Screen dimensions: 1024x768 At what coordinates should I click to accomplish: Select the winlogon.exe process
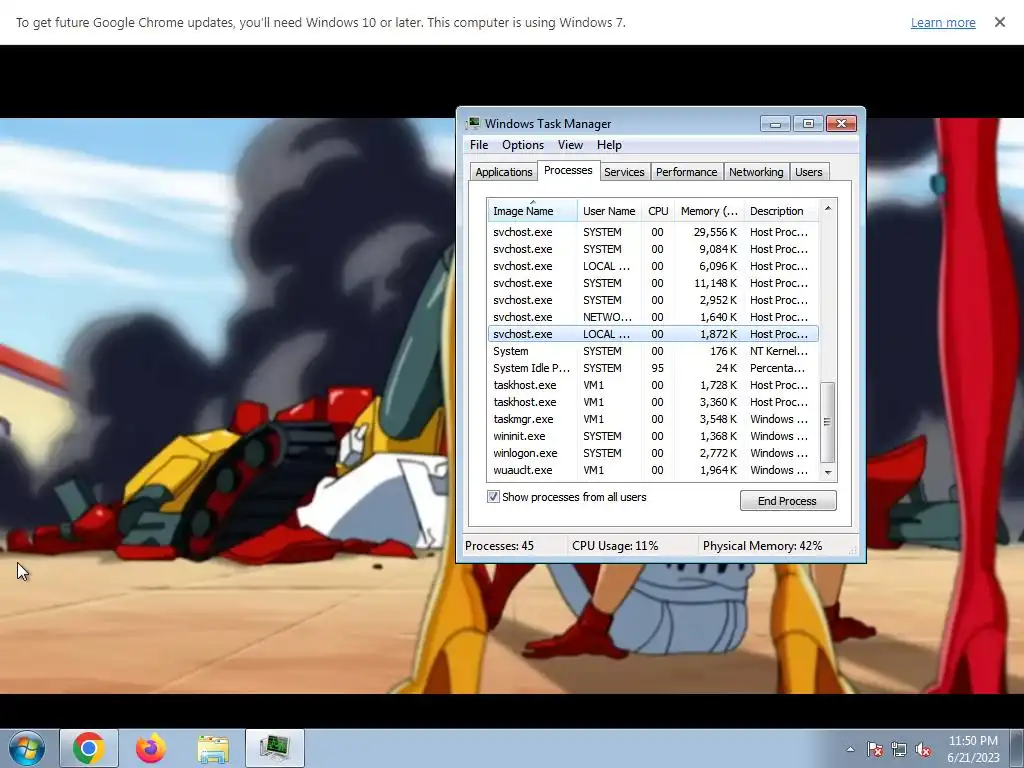[653, 453]
